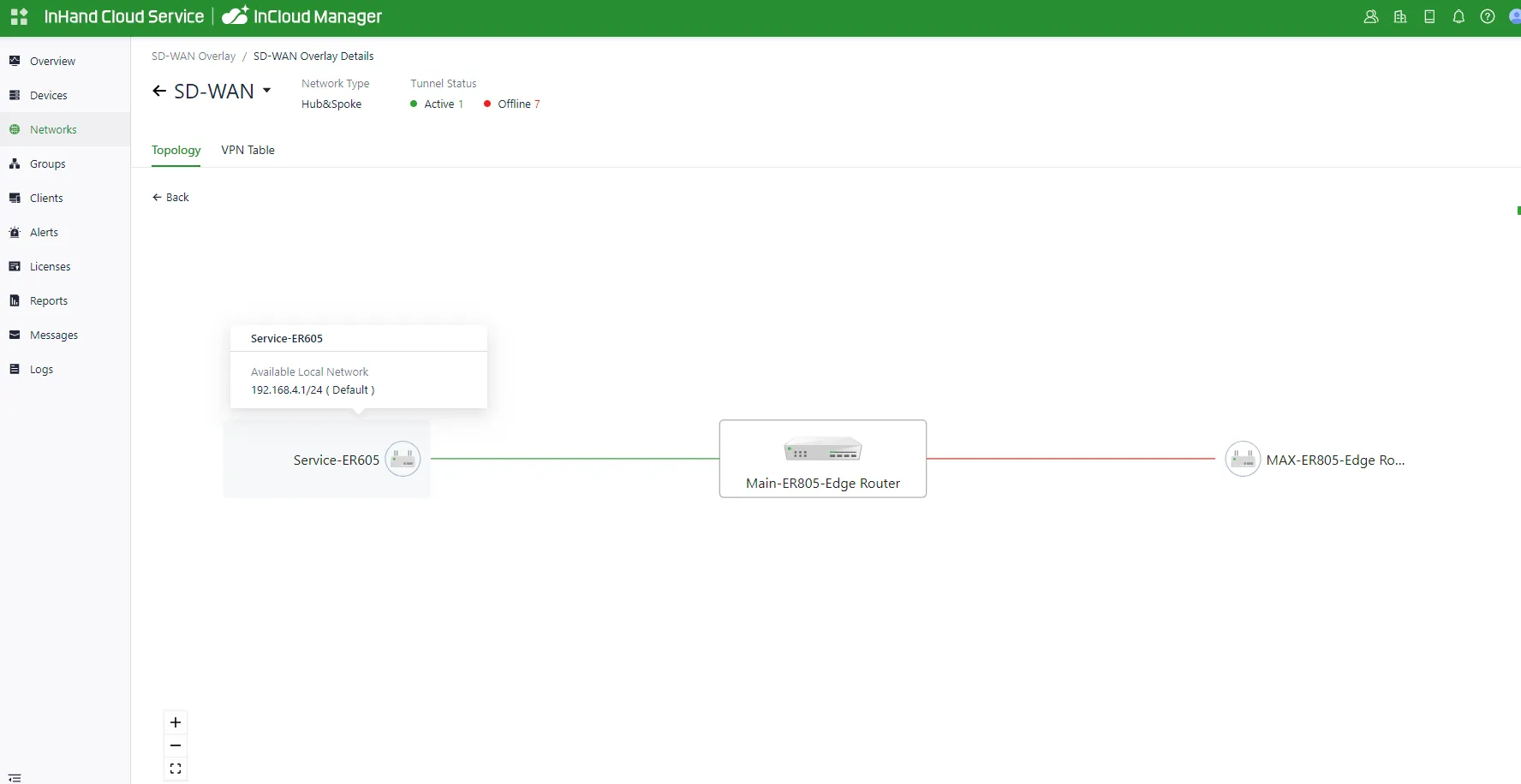Open the app launcher grid icon

(19, 16)
